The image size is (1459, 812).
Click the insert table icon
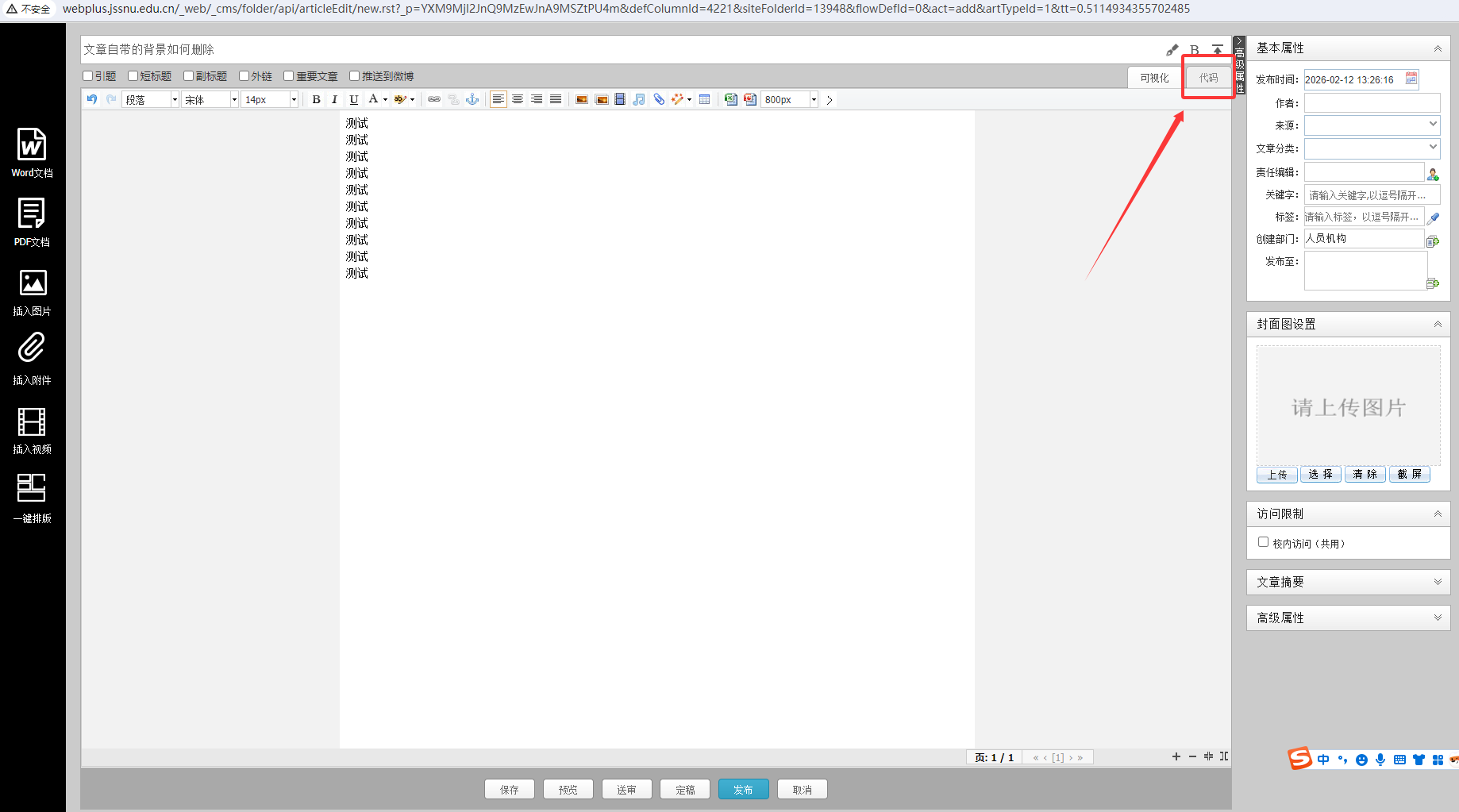[x=704, y=99]
